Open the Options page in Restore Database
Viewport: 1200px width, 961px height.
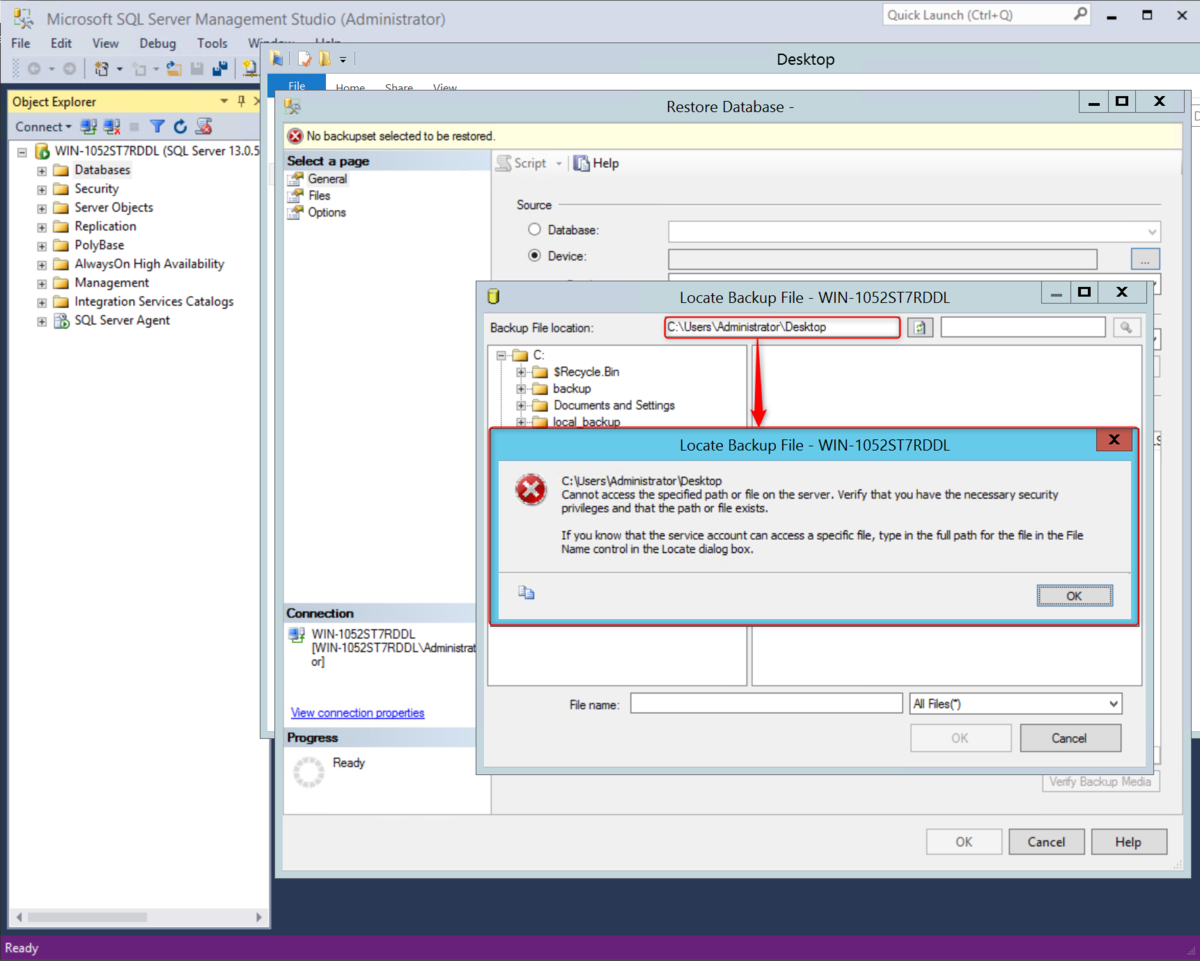pyautogui.click(x=326, y=212)
